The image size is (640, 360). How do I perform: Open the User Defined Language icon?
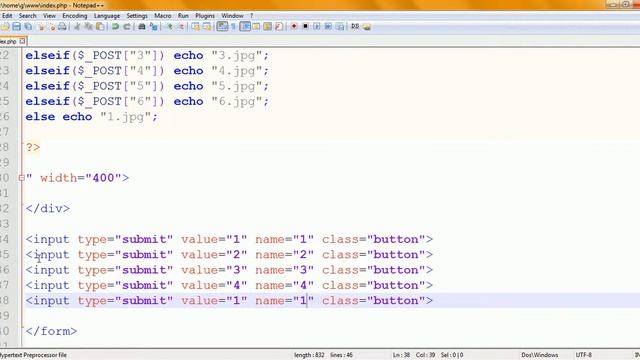256,27
